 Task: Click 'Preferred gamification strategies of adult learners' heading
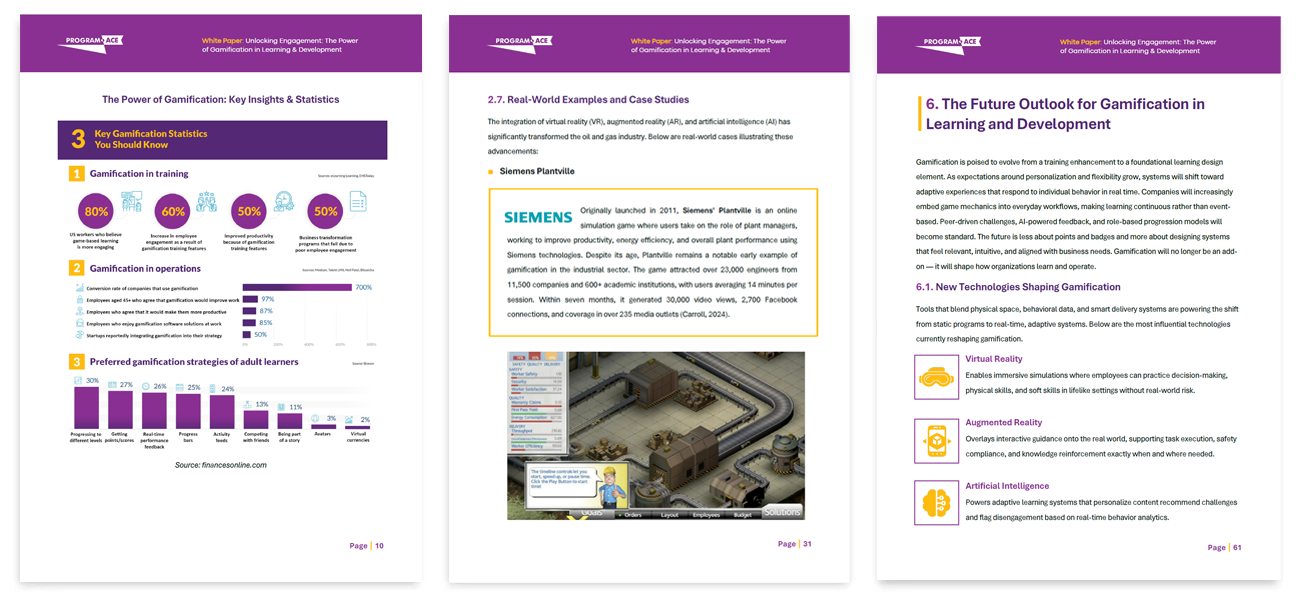point(194,361)
